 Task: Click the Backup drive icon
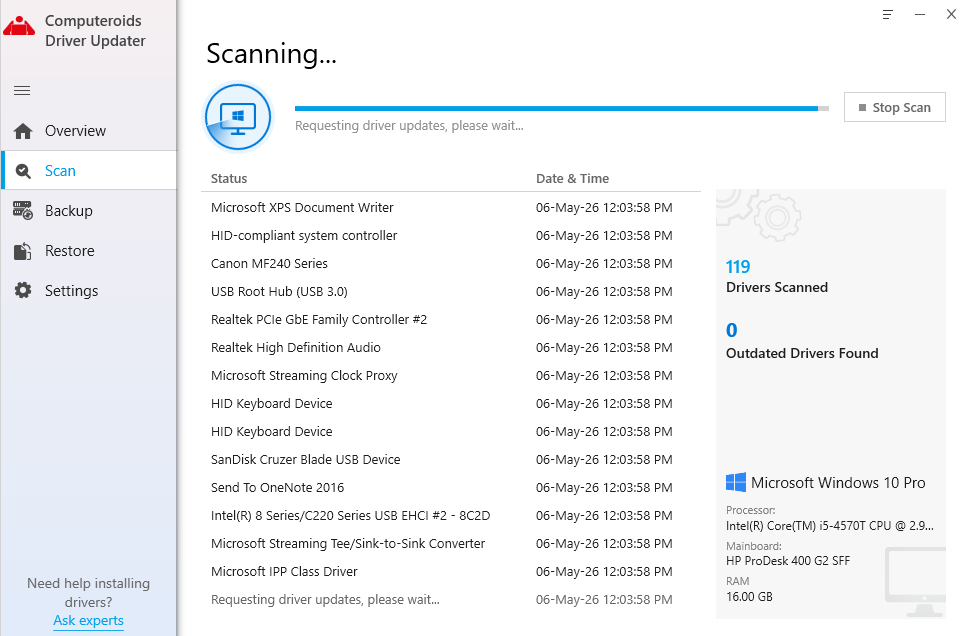tap(23, 211)
